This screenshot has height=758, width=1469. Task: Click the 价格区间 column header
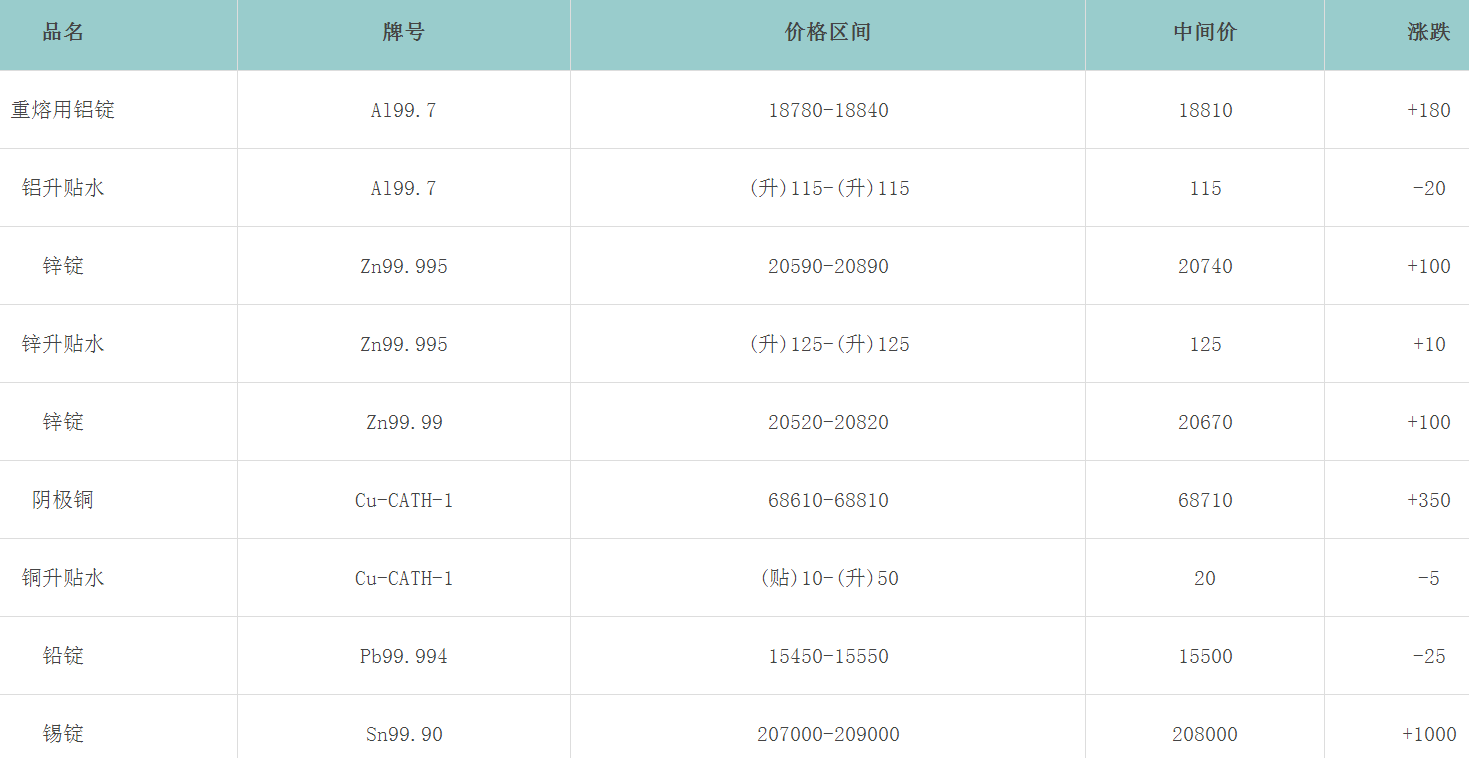pyautogui.click(x=828, y=32)
